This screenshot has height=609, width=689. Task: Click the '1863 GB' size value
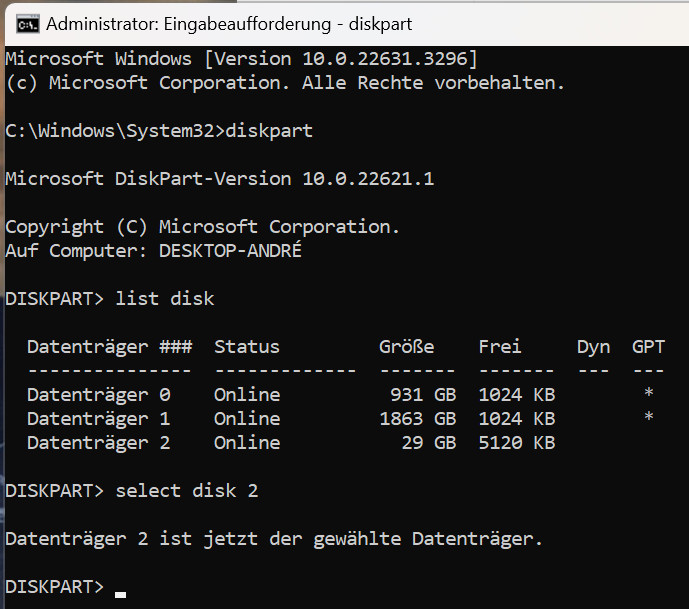pos(417,419)
